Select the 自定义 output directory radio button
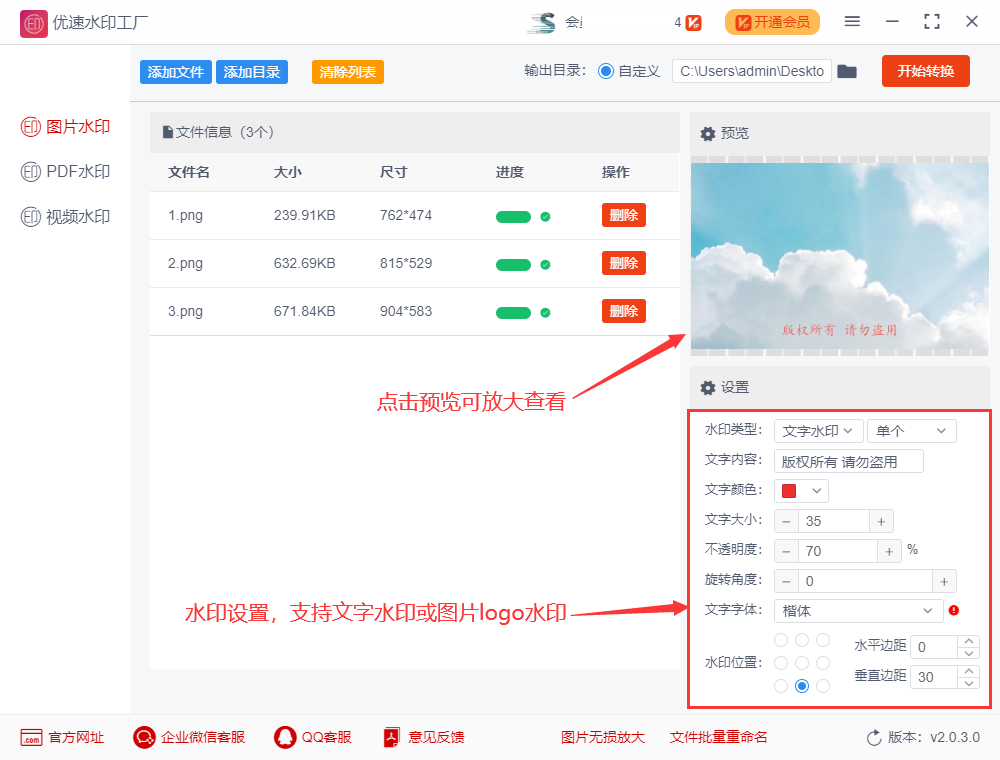 tap(608, 71)
